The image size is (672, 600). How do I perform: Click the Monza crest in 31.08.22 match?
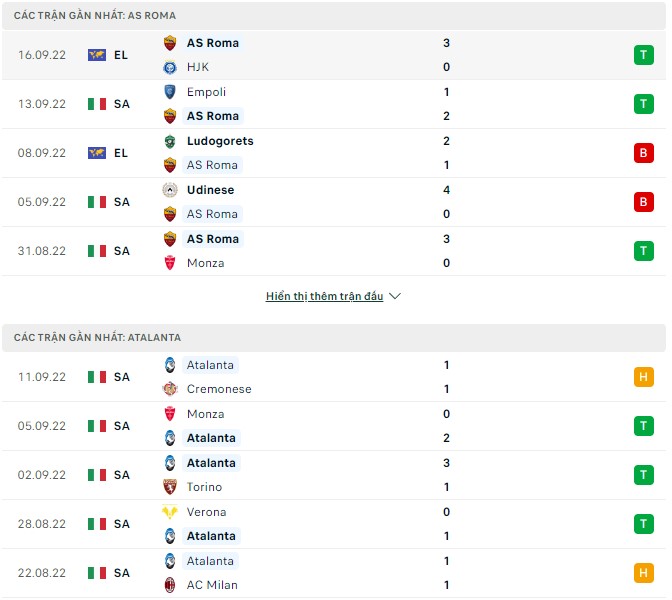(170, 263)
